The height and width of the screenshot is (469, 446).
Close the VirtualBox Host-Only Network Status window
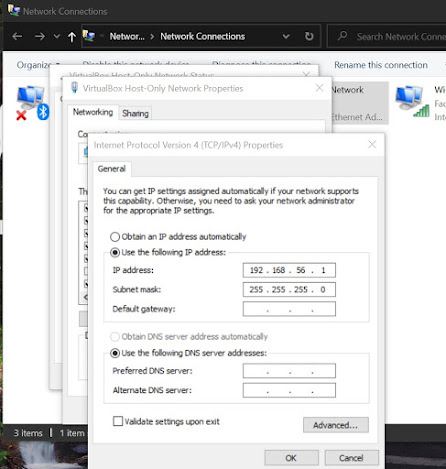tap(306, 74)
